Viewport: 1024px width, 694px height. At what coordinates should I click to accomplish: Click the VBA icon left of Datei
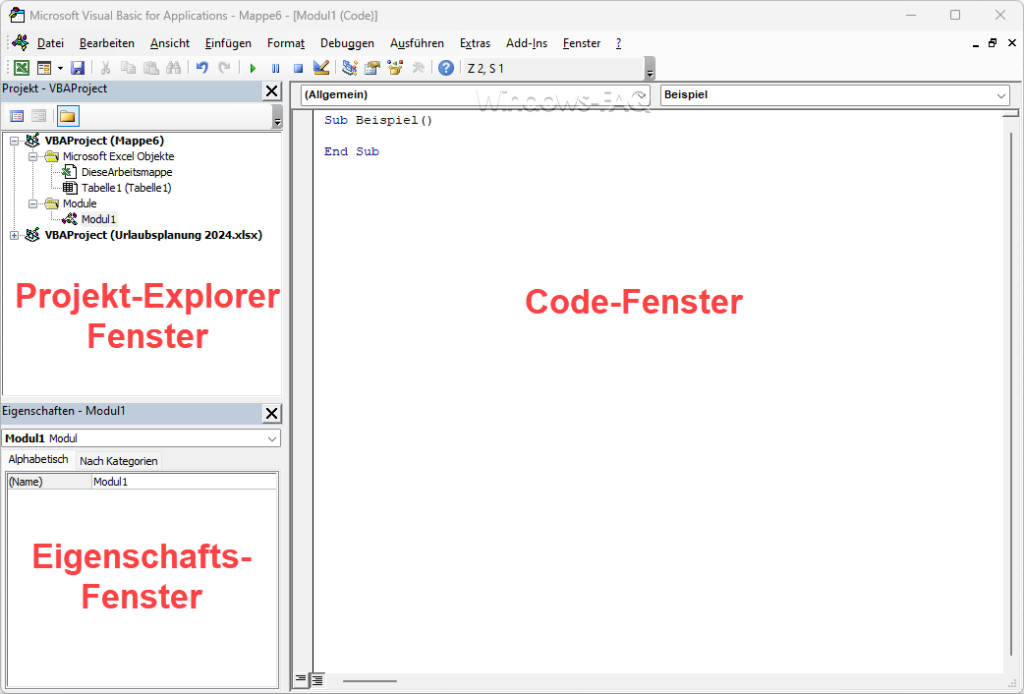[20, 43]
